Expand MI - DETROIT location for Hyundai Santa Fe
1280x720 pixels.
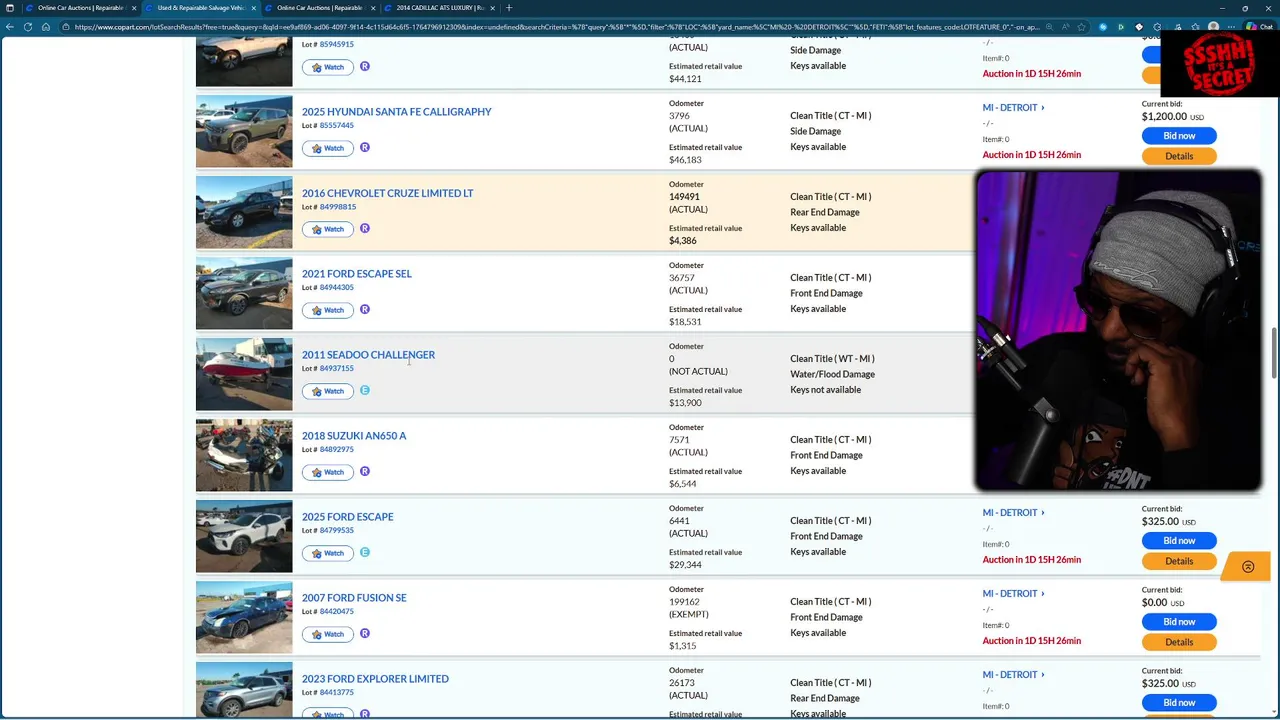pyautogui.click(x=1013, y=108)
